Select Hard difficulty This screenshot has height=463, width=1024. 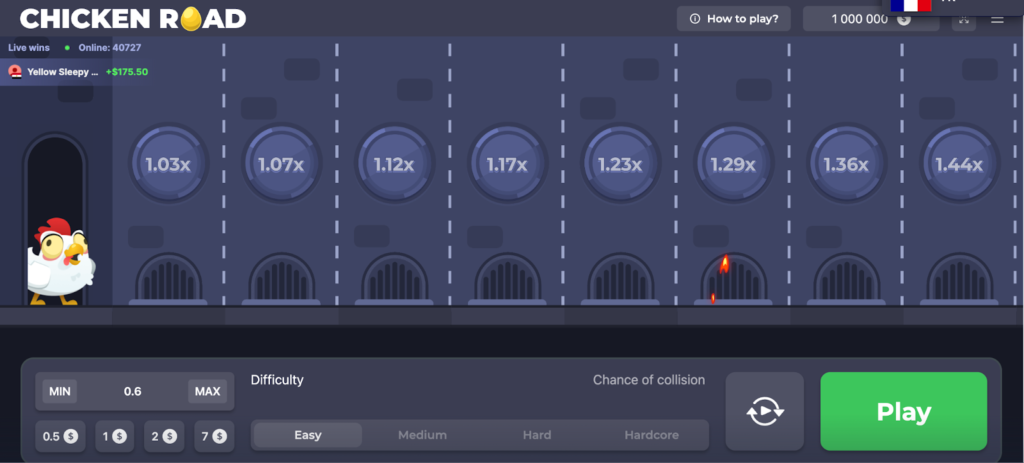[537, 435]
